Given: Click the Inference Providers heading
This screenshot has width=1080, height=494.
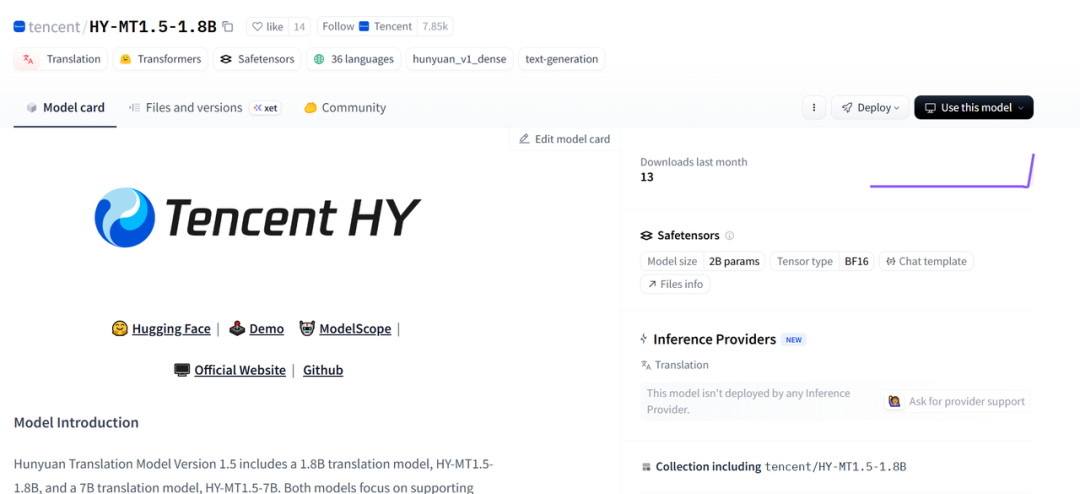Looking at the screenshot, I should (x=714, y=340).
